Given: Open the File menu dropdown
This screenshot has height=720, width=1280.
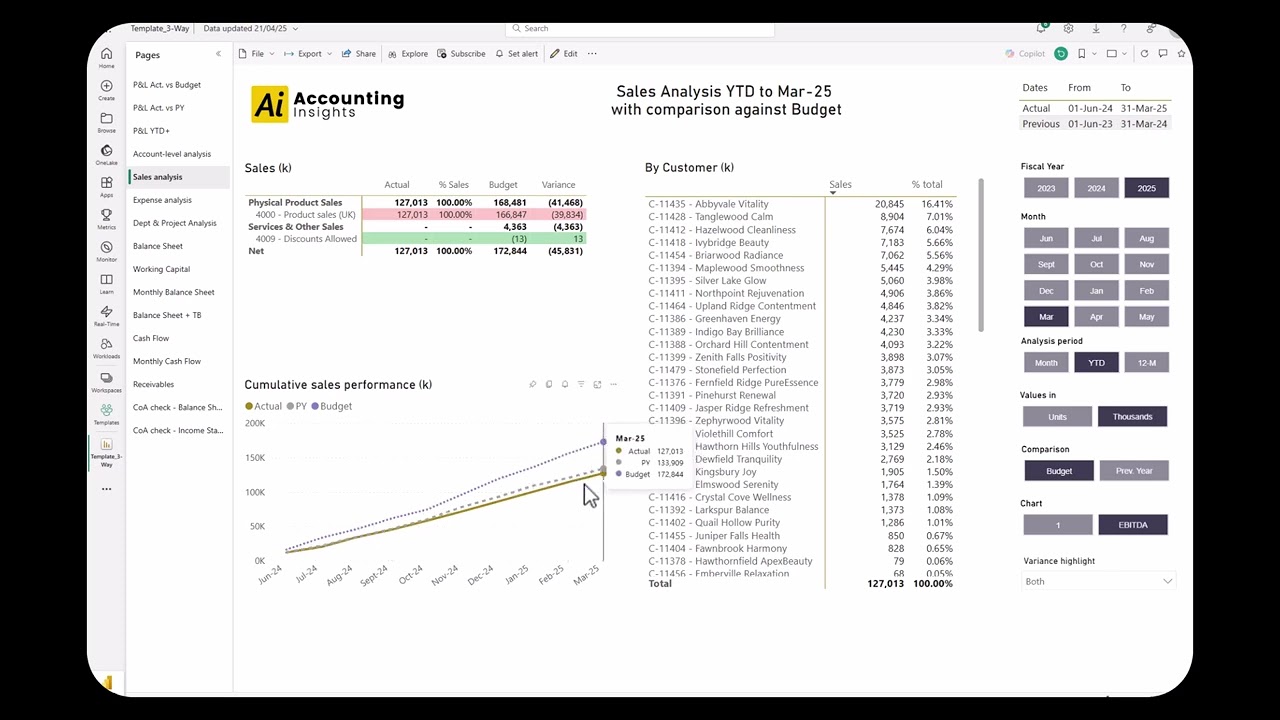Looking at the screenshot, I should coord(257,54).
